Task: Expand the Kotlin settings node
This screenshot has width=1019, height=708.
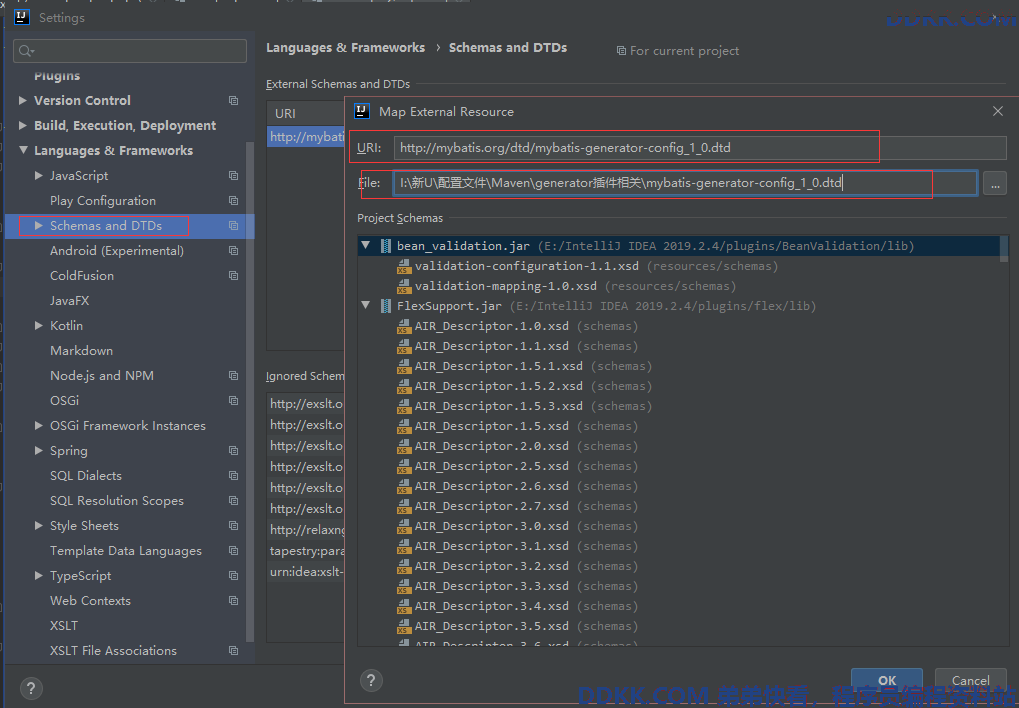Action: pyautogui.click(x=38, y=326)
